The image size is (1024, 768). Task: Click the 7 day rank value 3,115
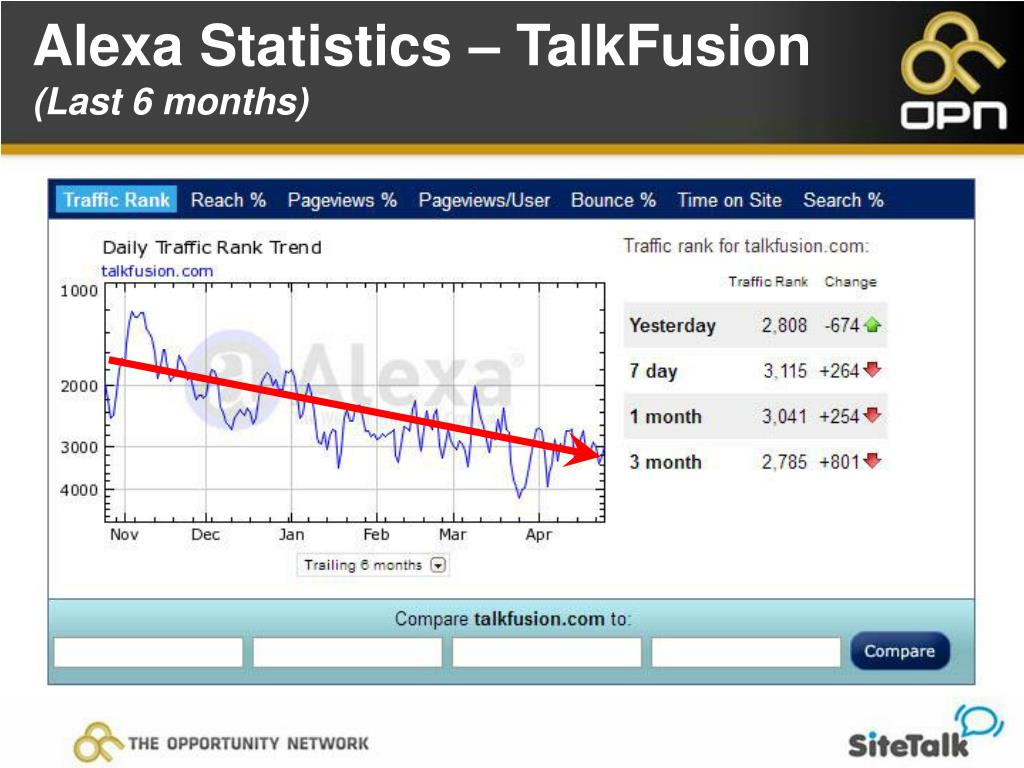click(786, 371)
